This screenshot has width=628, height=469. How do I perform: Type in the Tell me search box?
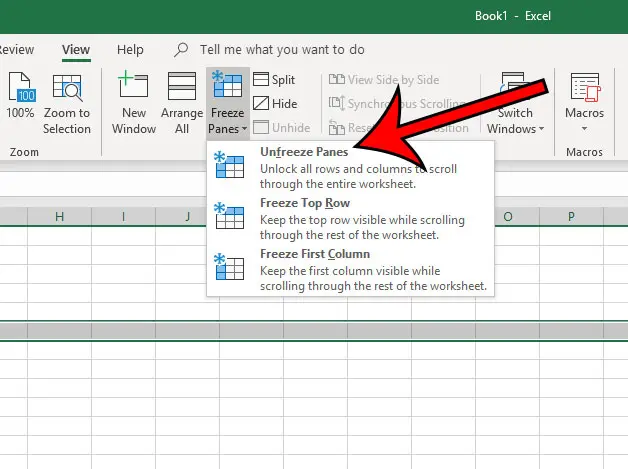pos(282,49)
